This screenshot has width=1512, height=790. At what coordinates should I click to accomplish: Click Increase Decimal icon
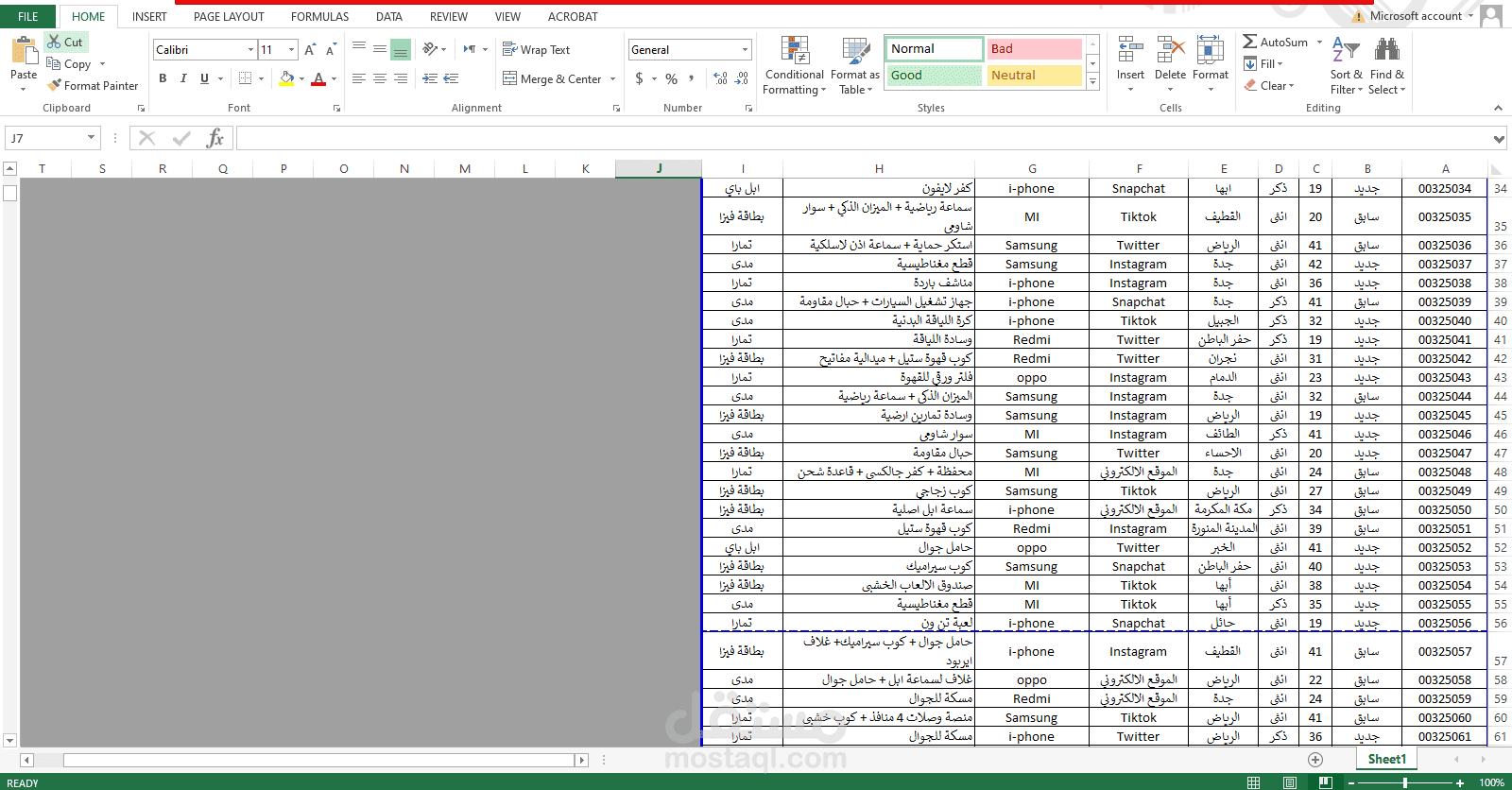pos(721,78)
